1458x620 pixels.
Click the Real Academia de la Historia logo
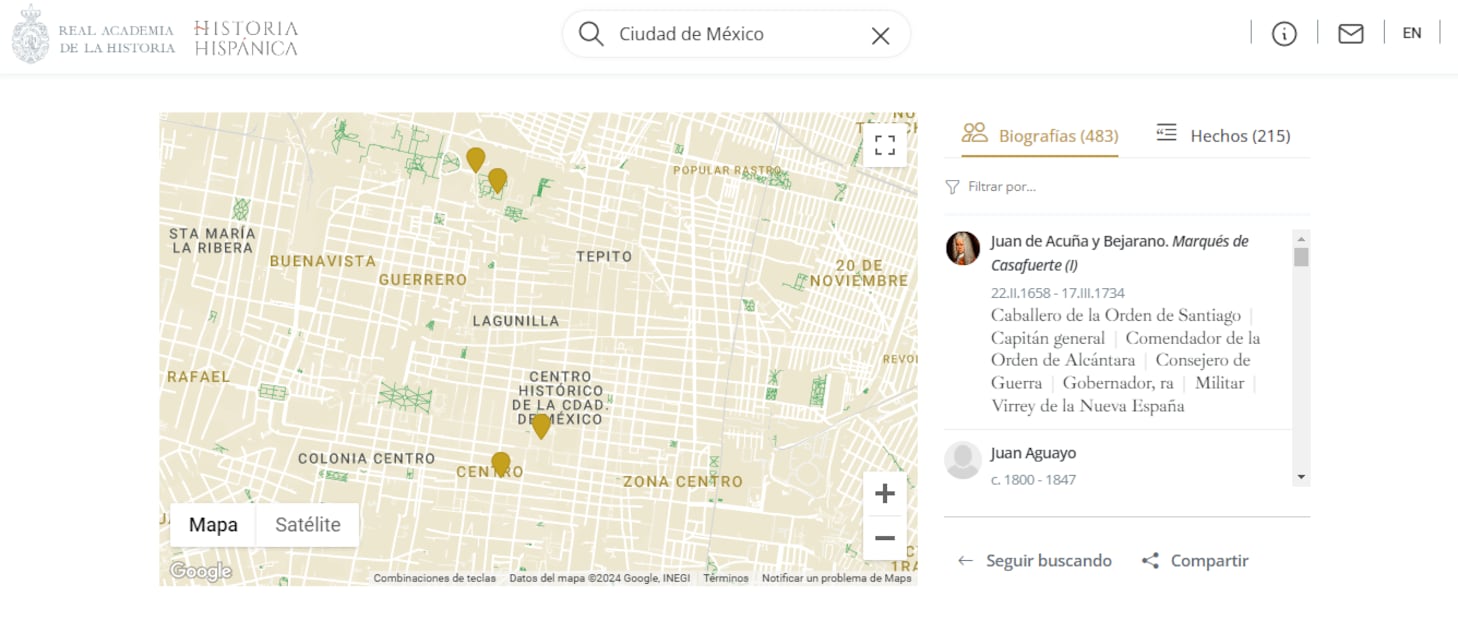click(x=93, y=35)
